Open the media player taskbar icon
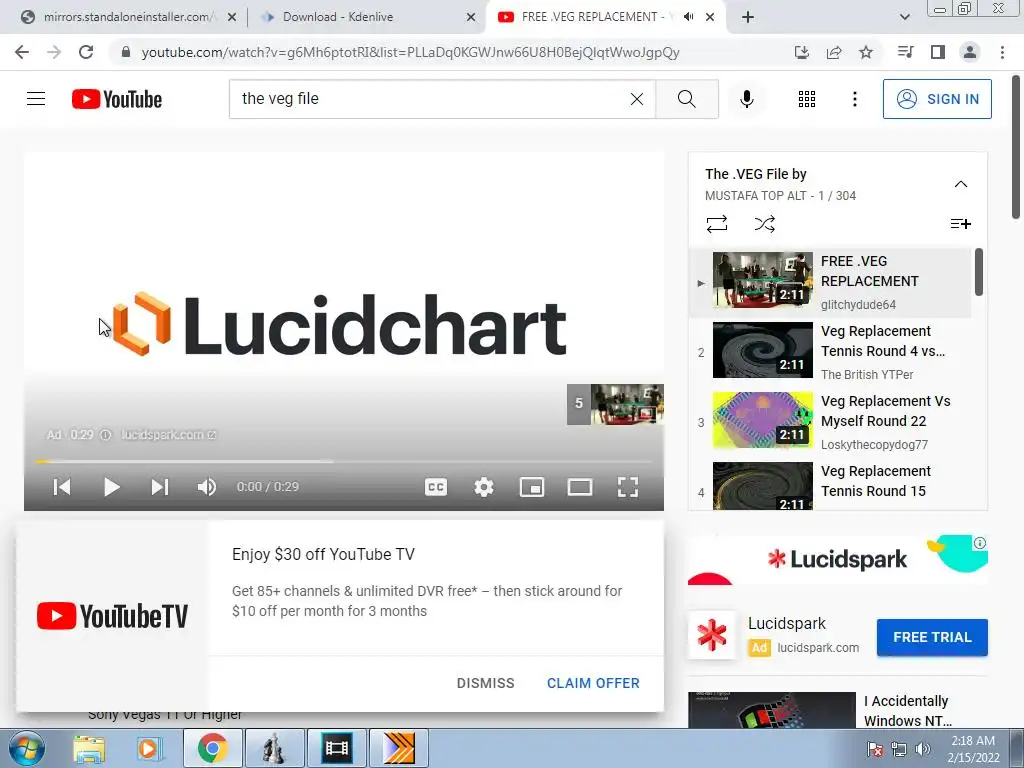The width and height of the screenshot is (1024, 768). pyautogui.click(x=149, y=748)
